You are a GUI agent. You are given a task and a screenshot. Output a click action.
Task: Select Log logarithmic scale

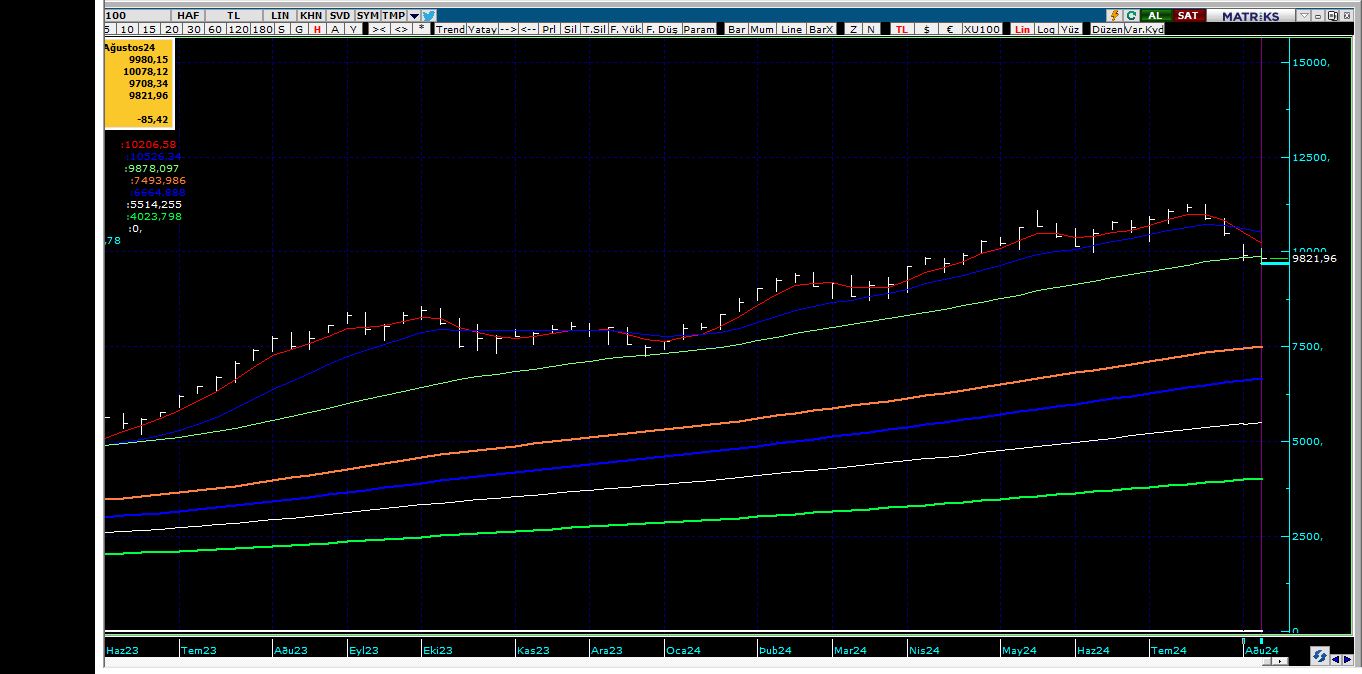click(1046, 30)
